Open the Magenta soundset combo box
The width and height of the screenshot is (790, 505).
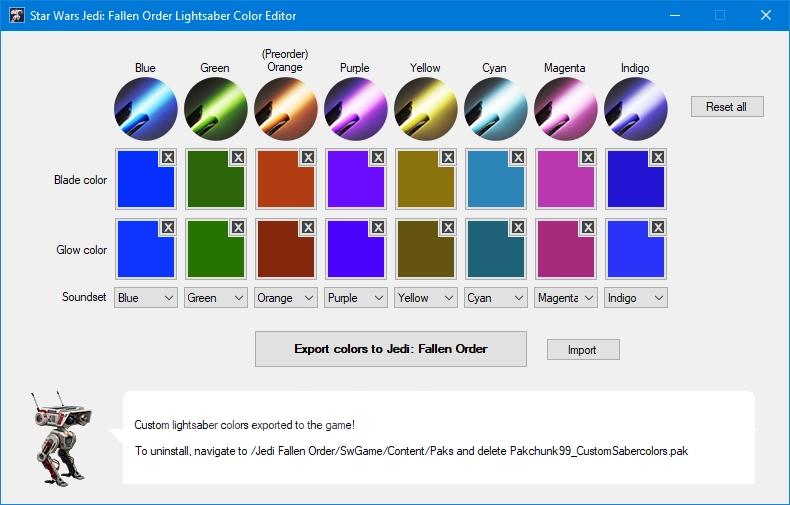pos(566,298)
